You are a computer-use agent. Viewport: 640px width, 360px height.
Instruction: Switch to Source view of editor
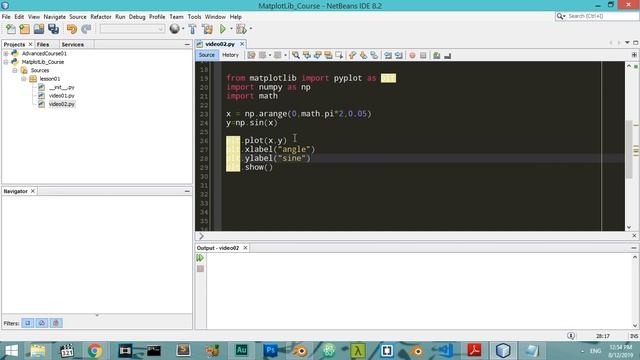click(207, 55)
